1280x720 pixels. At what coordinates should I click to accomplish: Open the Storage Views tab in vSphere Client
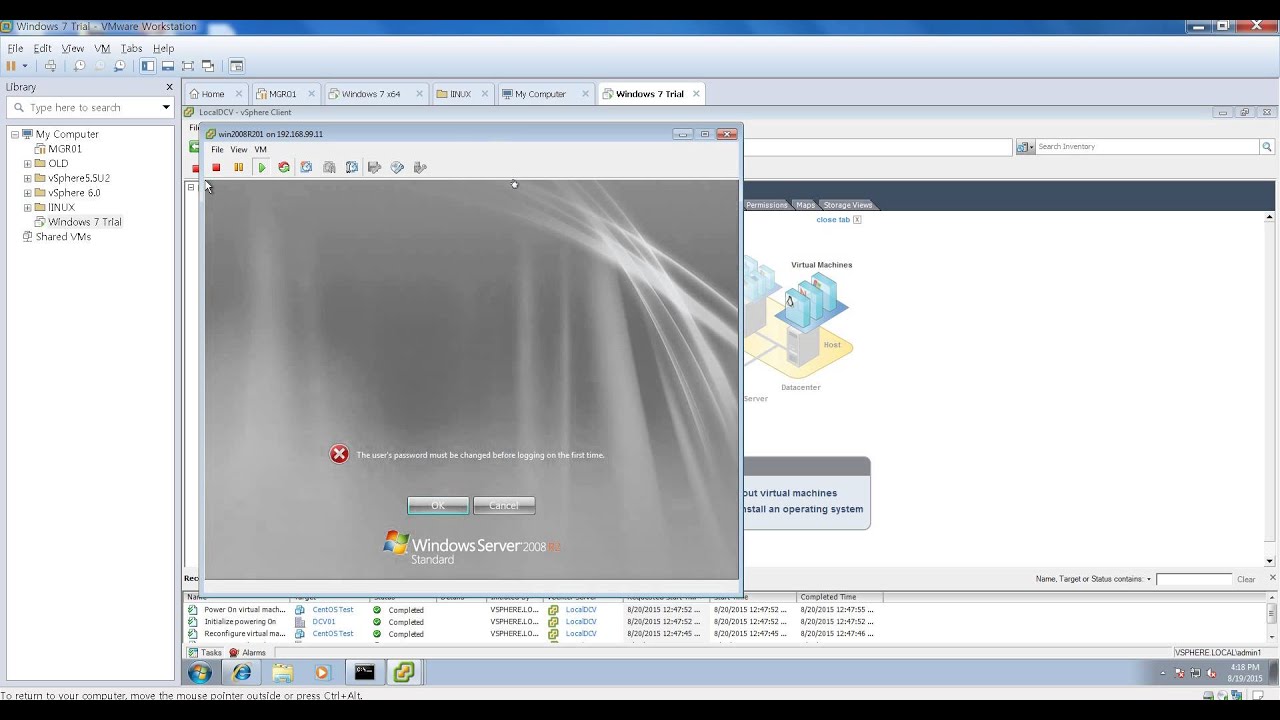848,205
